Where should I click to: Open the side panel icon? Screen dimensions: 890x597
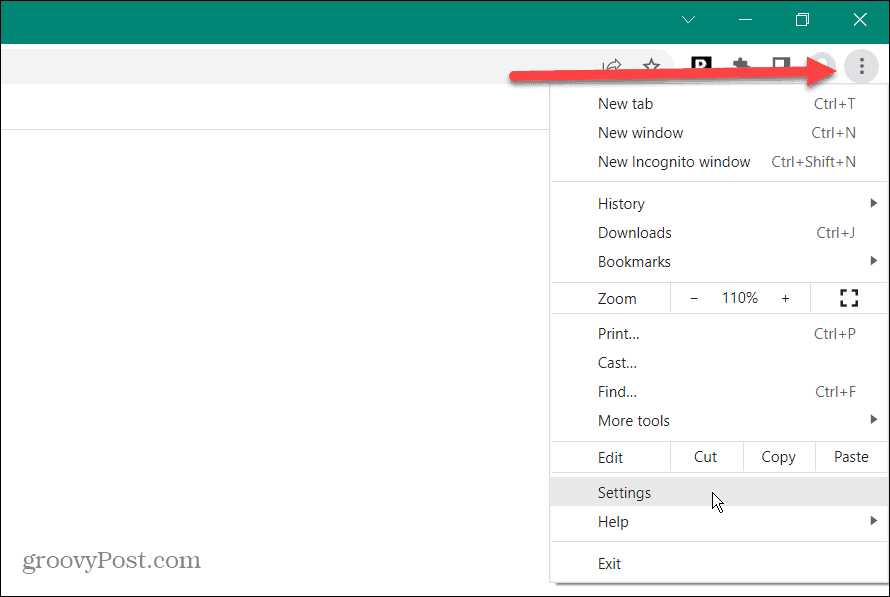pyautogui.click(x=782, y=64)
